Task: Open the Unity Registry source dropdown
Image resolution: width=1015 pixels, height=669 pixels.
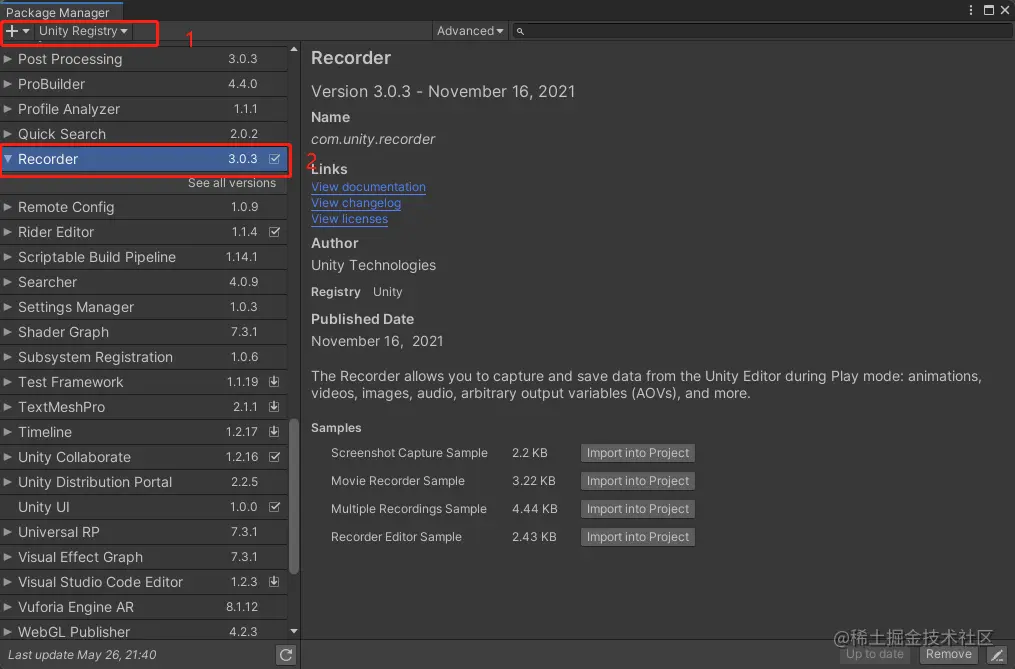Action: pyautogui.click(x=83, y=30)
